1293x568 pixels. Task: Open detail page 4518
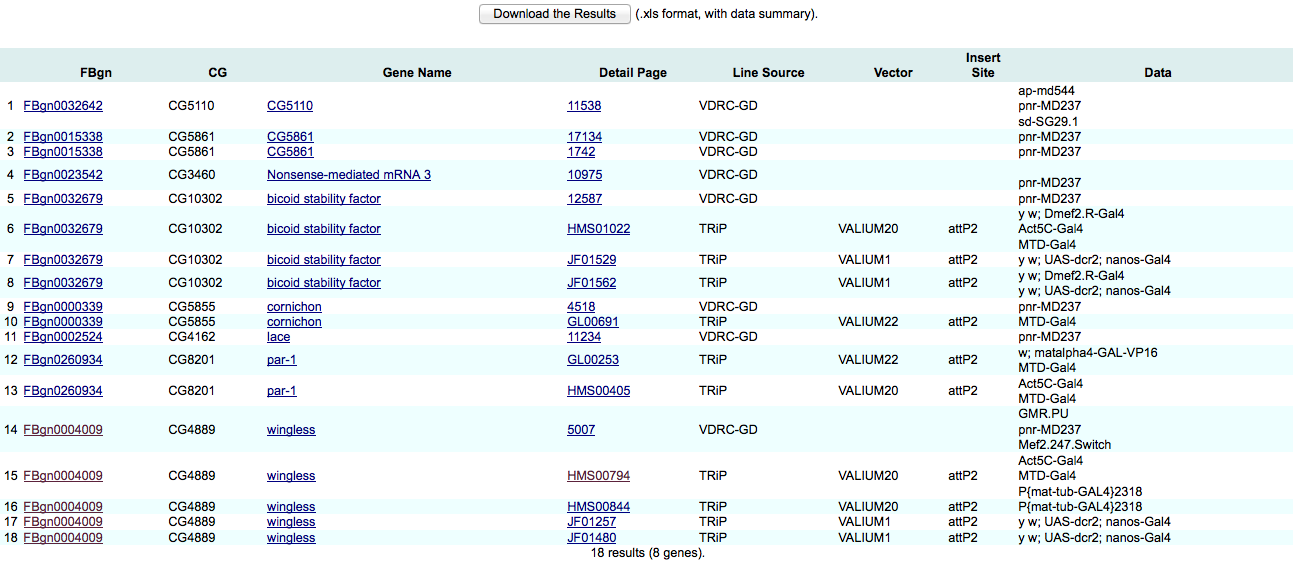tap(581, 307)
